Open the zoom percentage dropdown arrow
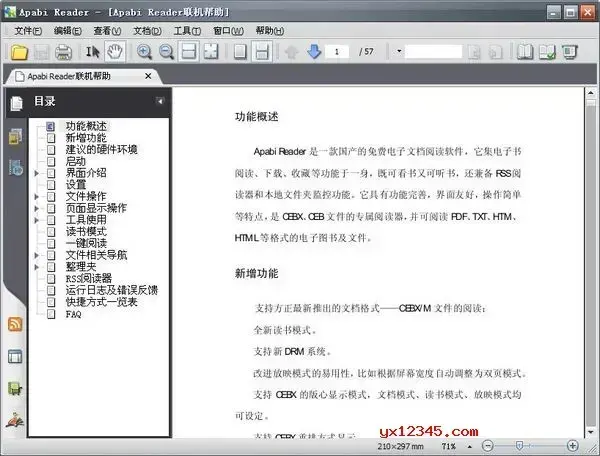This screenshot has width=600, height=456. coord(470,446)
